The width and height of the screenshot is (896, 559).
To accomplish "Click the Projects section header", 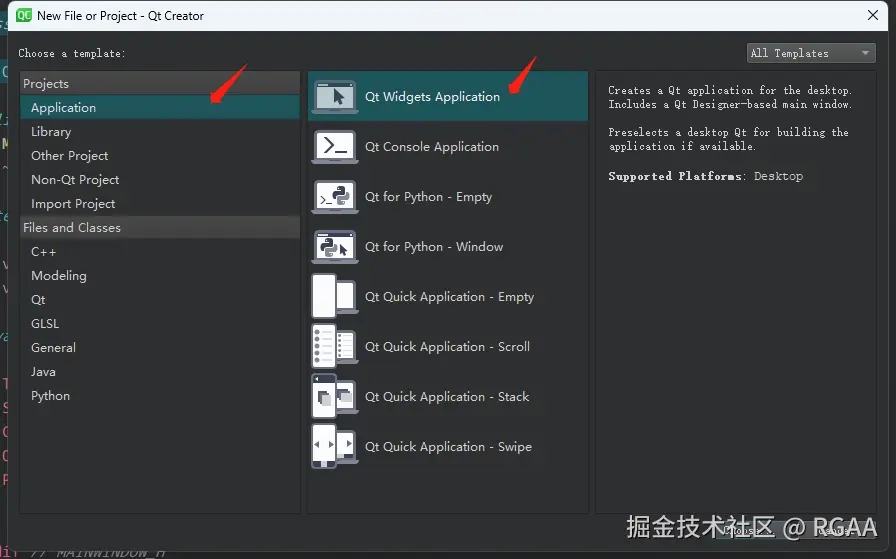I will click(x=160, y=83).
